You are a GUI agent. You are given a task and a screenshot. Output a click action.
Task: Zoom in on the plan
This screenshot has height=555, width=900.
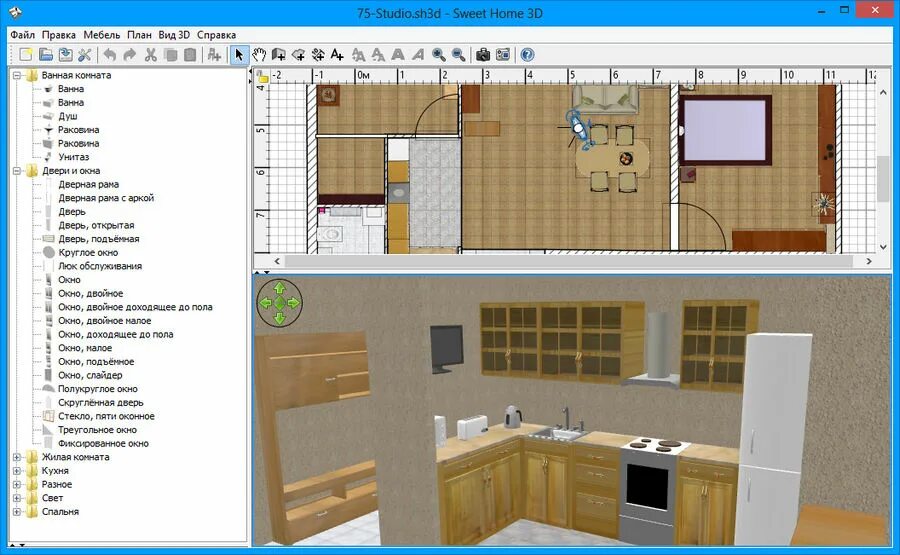click(x=439, y=55)
